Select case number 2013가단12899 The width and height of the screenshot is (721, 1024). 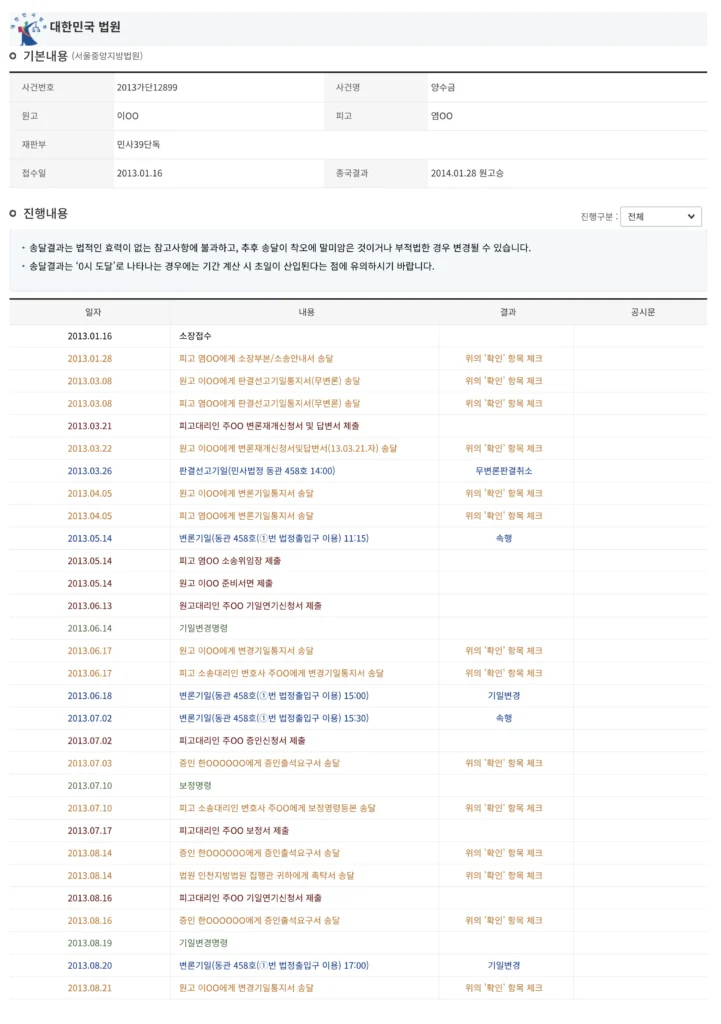pos(147,88)
